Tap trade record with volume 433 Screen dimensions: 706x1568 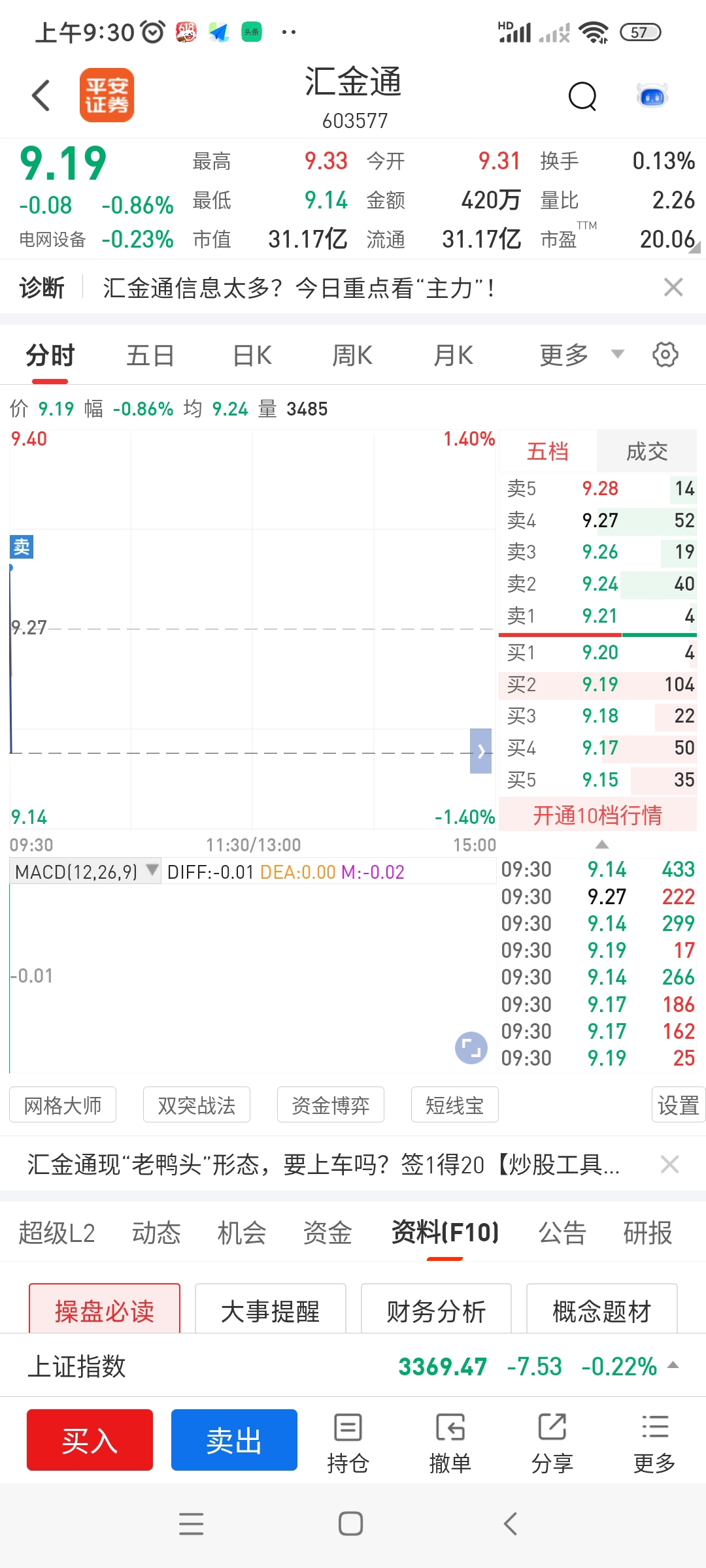tap(597, 870)
